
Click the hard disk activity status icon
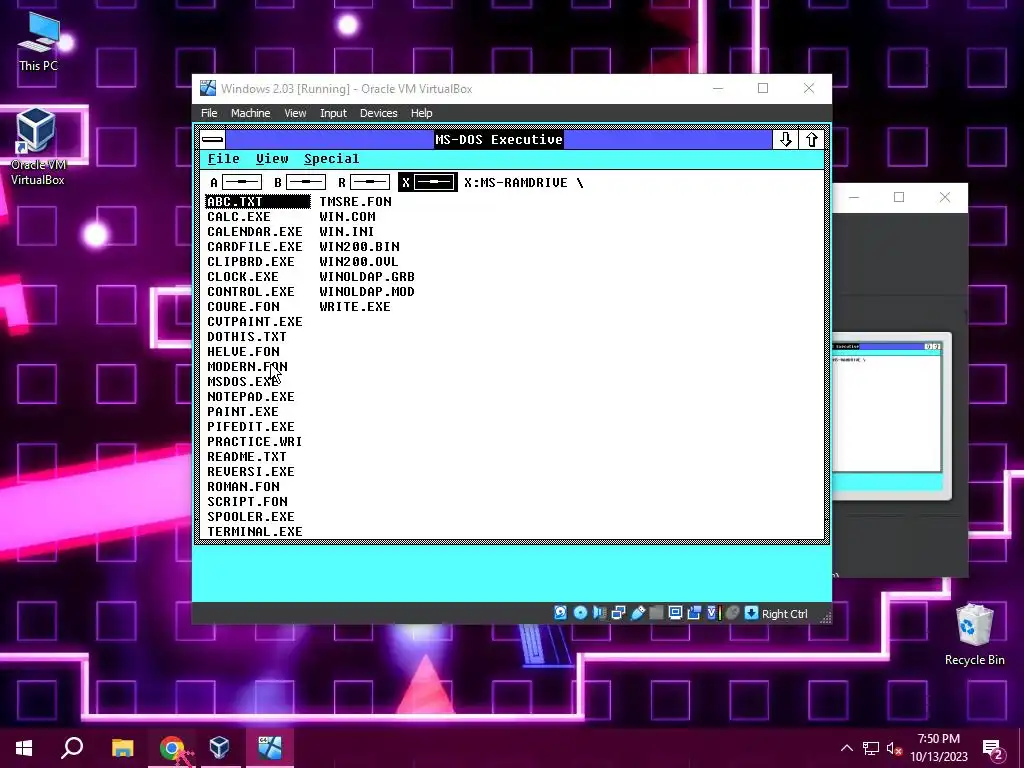(x=560, y=613)
